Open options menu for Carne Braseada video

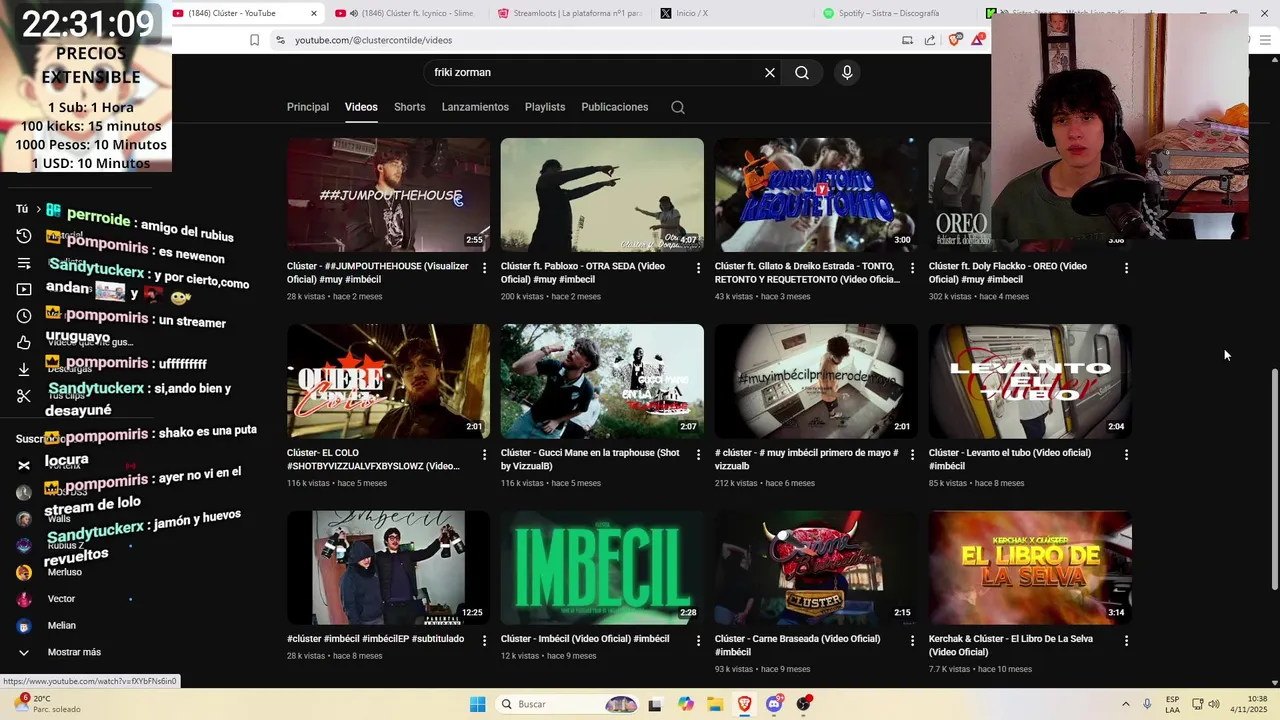[912, 640]
